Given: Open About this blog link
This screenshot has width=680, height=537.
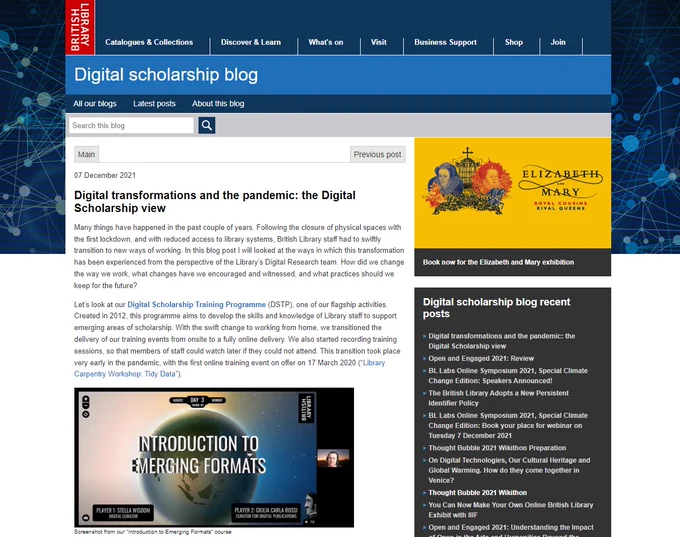Looking at the screenshot, I should (x=218, y=104).
